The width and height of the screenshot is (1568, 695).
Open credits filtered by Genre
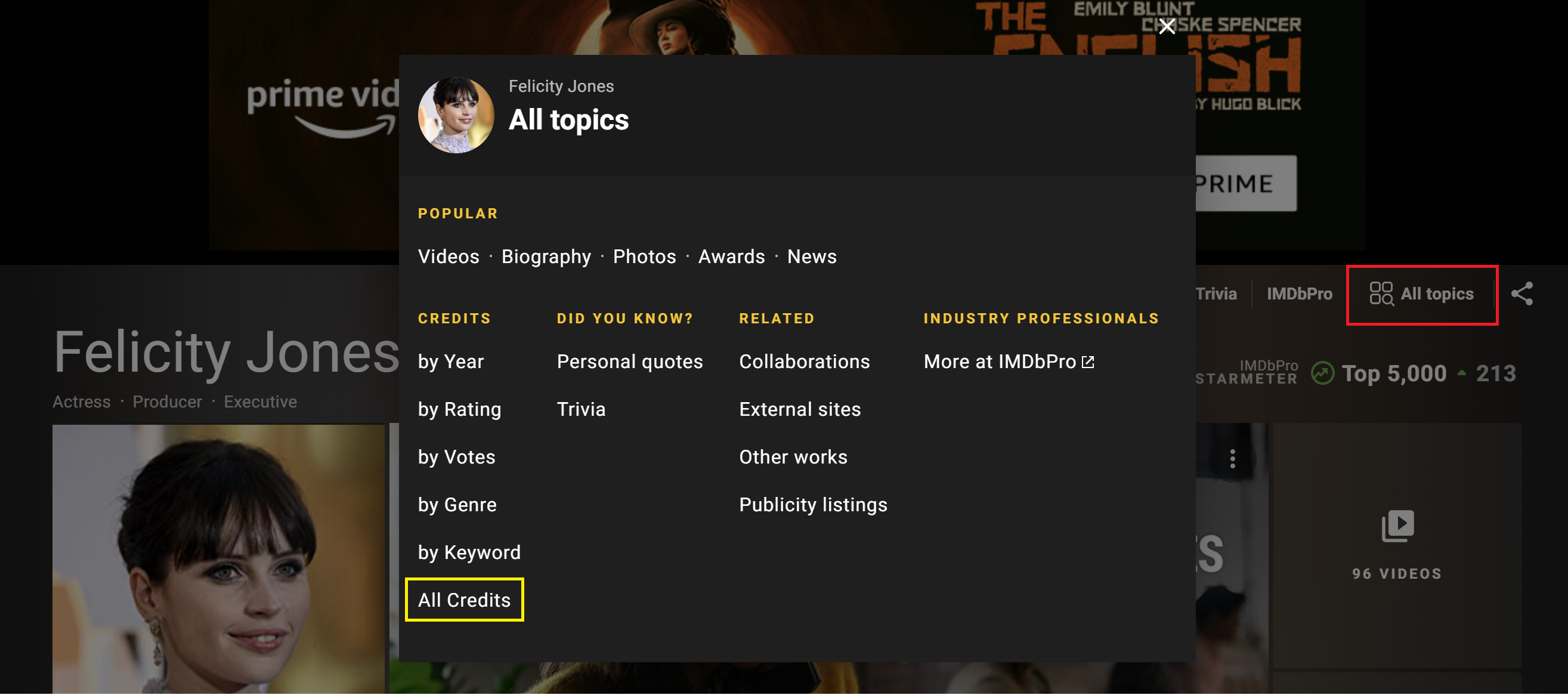point(456,504)
